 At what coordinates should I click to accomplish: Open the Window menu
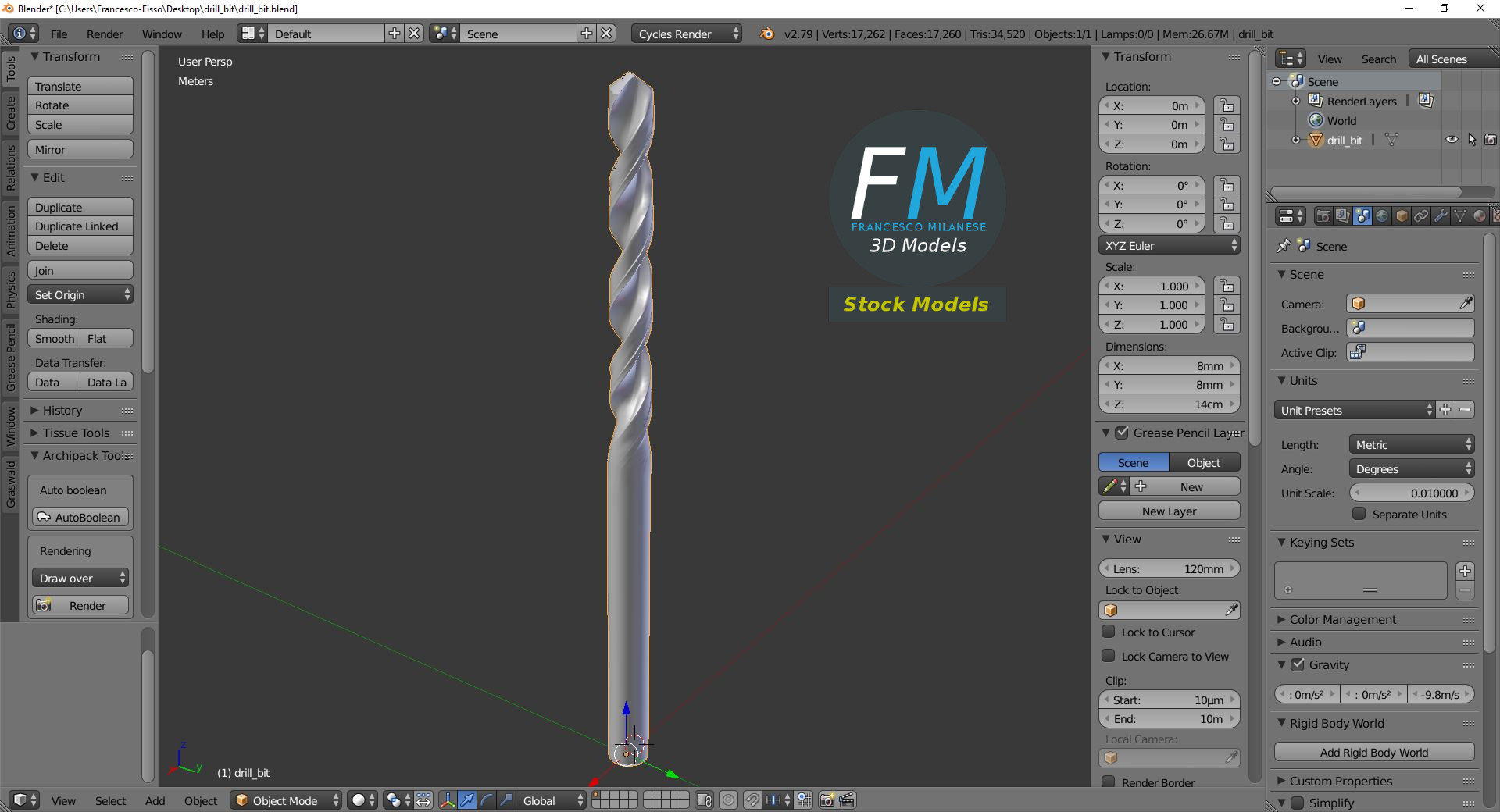click(x=162, y=34)
